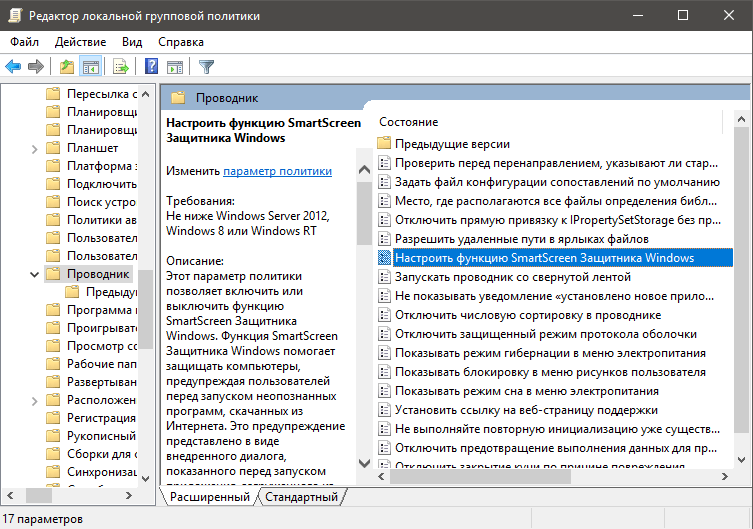Click tree pane scroll up arrow
Image resolution: width=753 pixels, height=529 pixels.
[146, 94]
